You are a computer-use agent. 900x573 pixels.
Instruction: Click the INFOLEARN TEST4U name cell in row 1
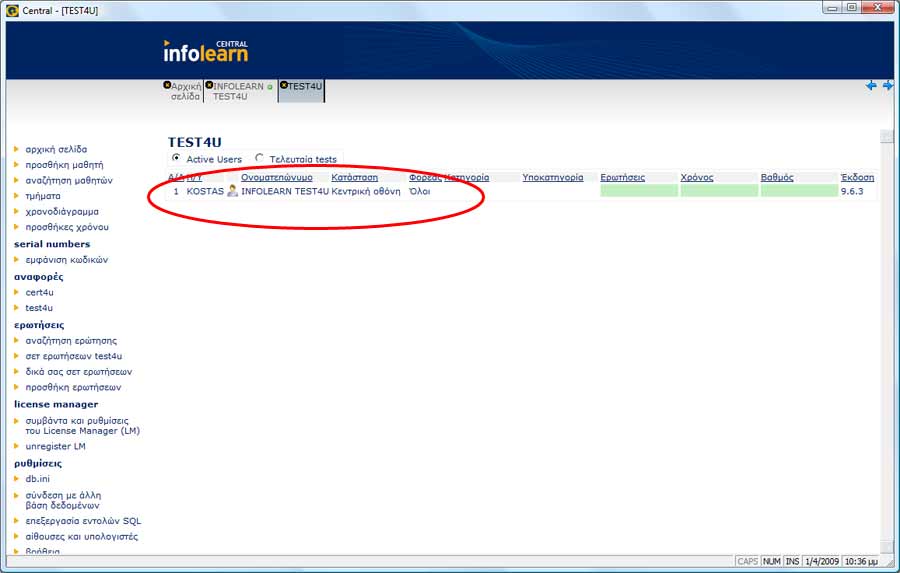coord(285,191)
